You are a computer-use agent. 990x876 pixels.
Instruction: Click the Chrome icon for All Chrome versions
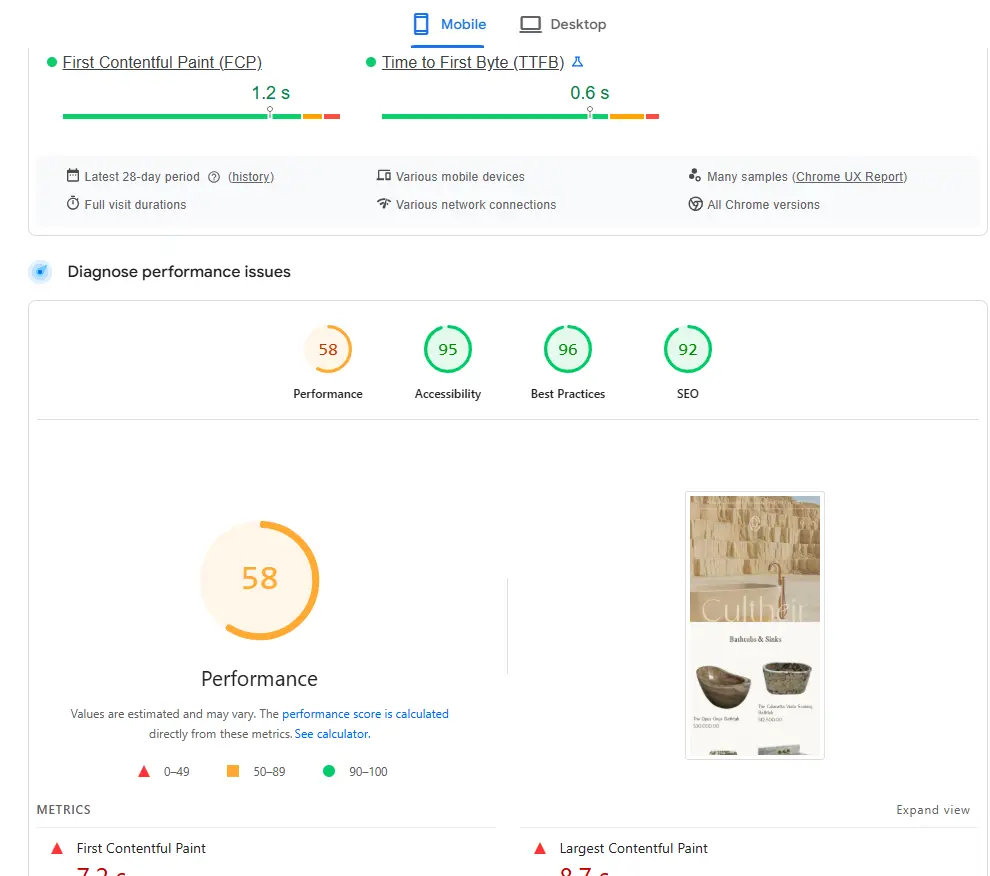pyautogui.click(x=695, y=204)
